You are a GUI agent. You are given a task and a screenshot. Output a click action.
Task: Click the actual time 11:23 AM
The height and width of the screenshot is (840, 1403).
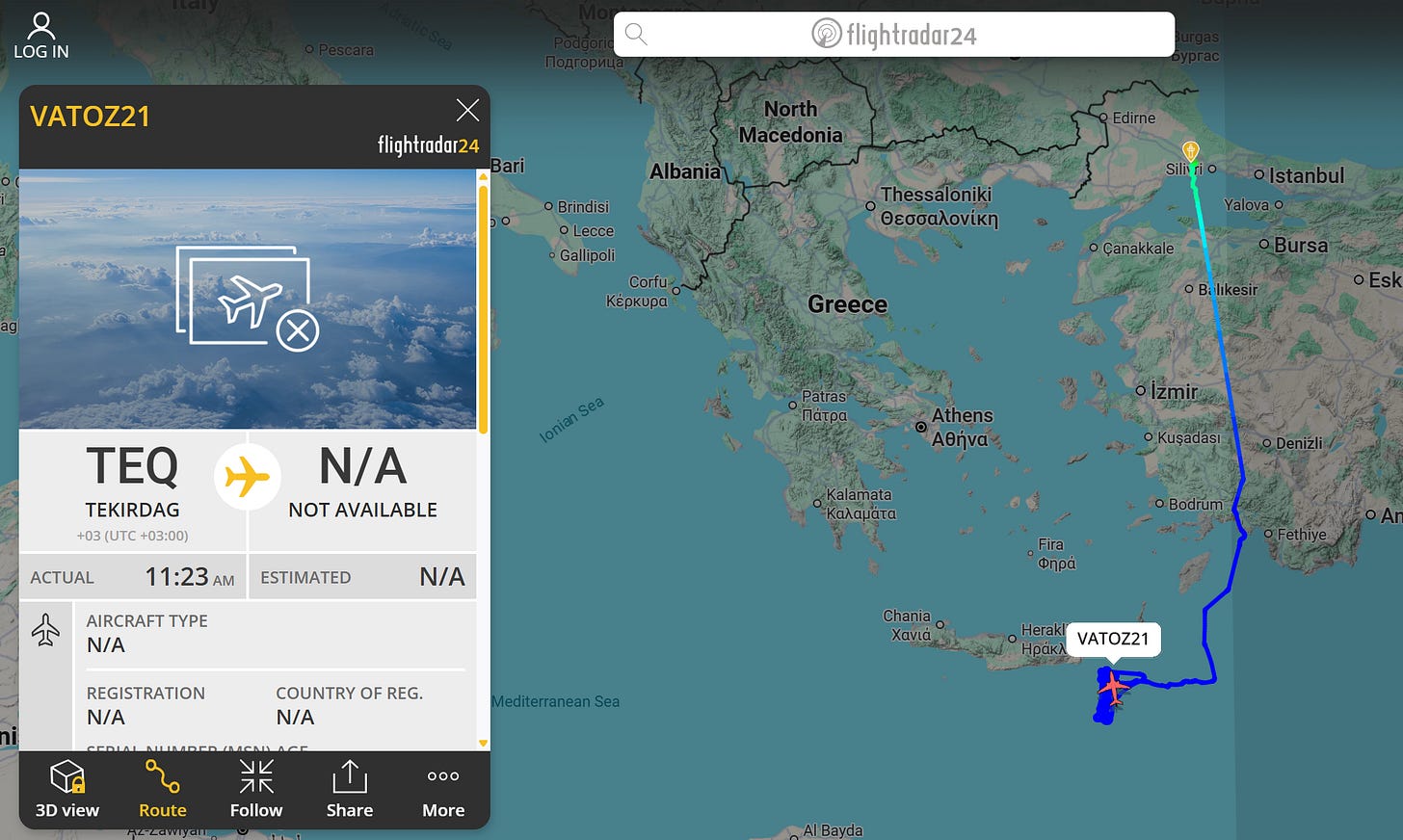click(x=189, y=577)
